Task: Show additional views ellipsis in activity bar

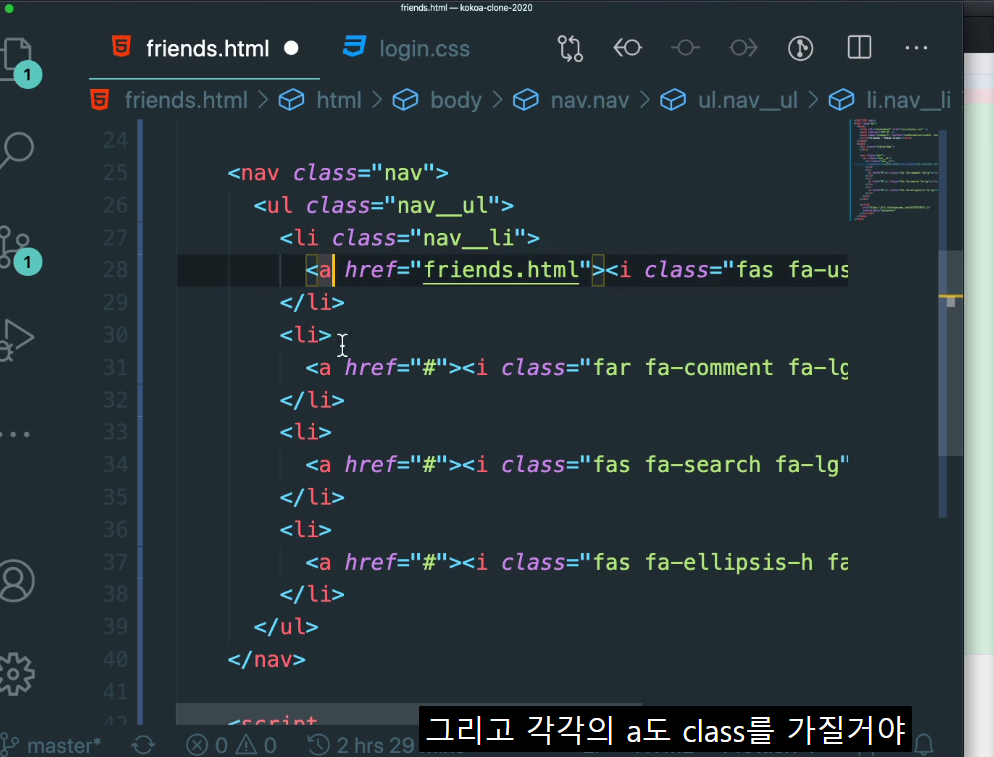Action: 15,434
